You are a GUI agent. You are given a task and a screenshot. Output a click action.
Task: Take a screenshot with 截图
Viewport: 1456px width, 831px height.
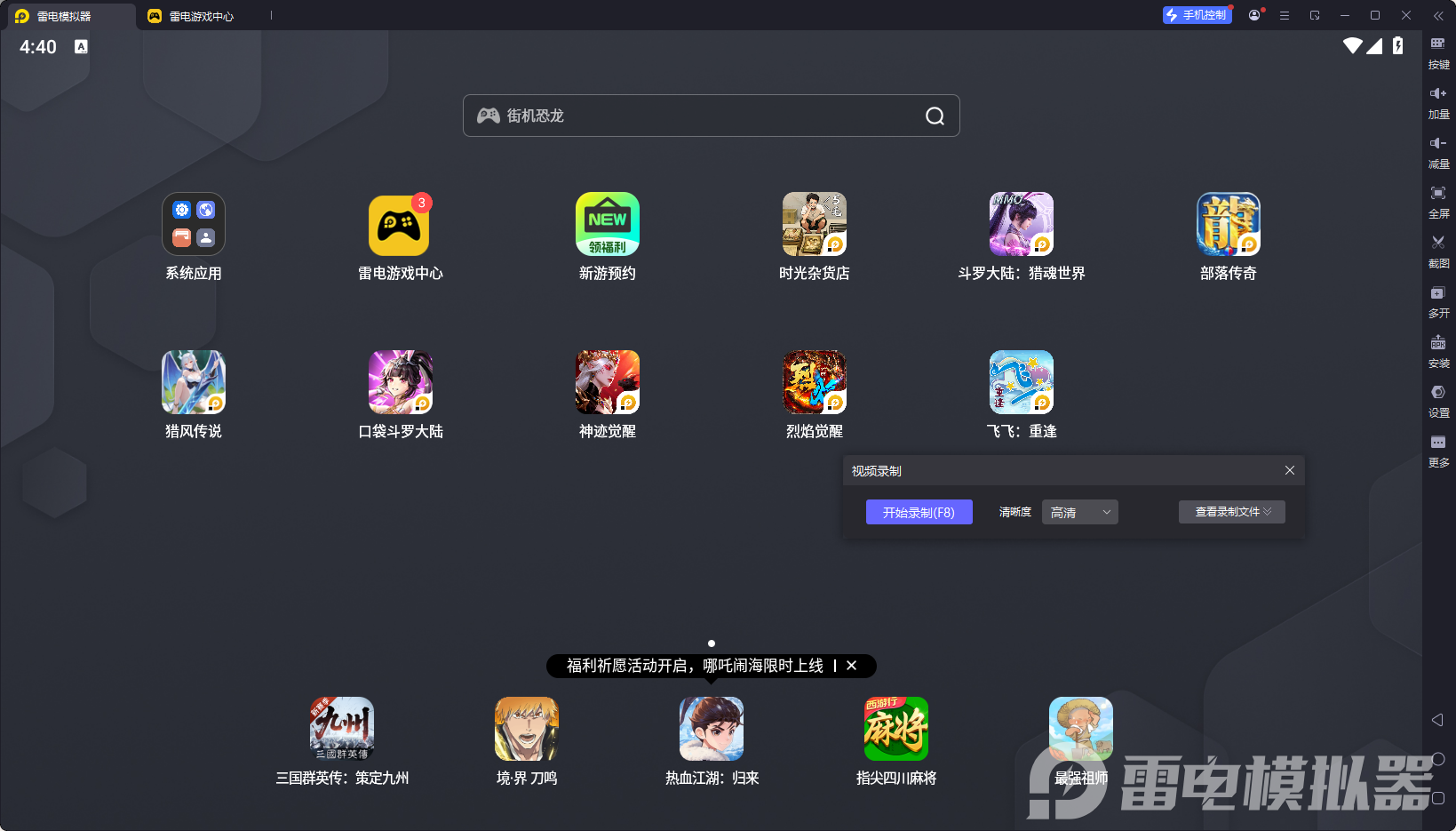1438,252
